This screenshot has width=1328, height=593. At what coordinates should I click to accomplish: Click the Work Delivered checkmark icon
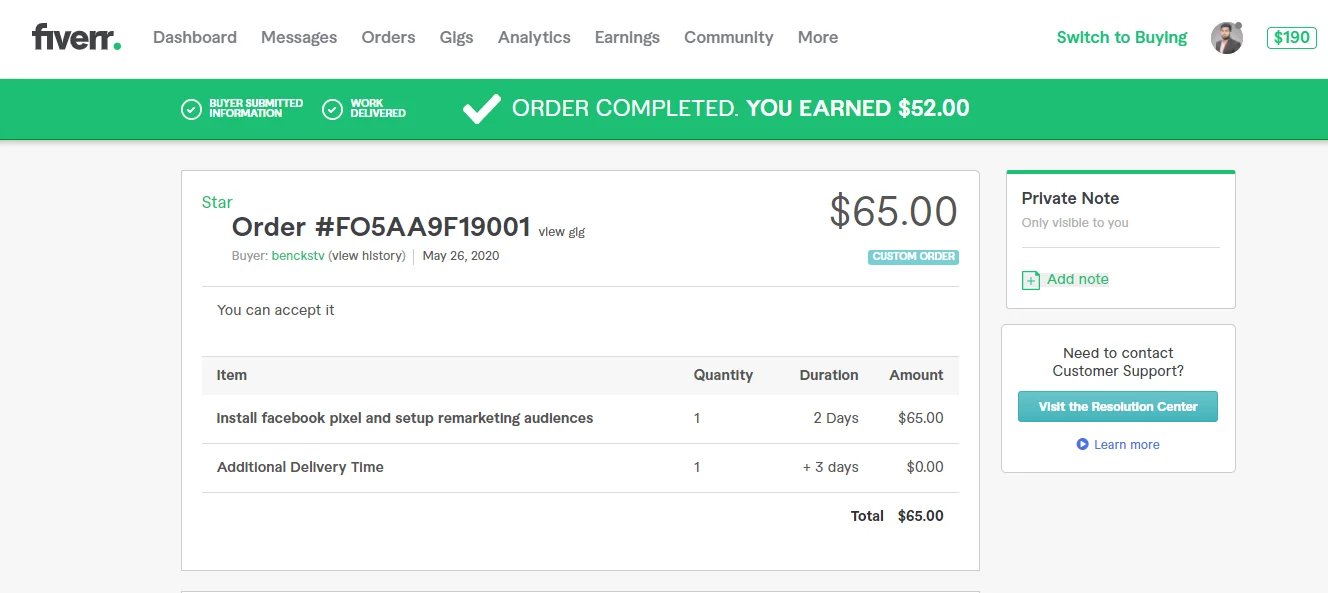point(333,109)
